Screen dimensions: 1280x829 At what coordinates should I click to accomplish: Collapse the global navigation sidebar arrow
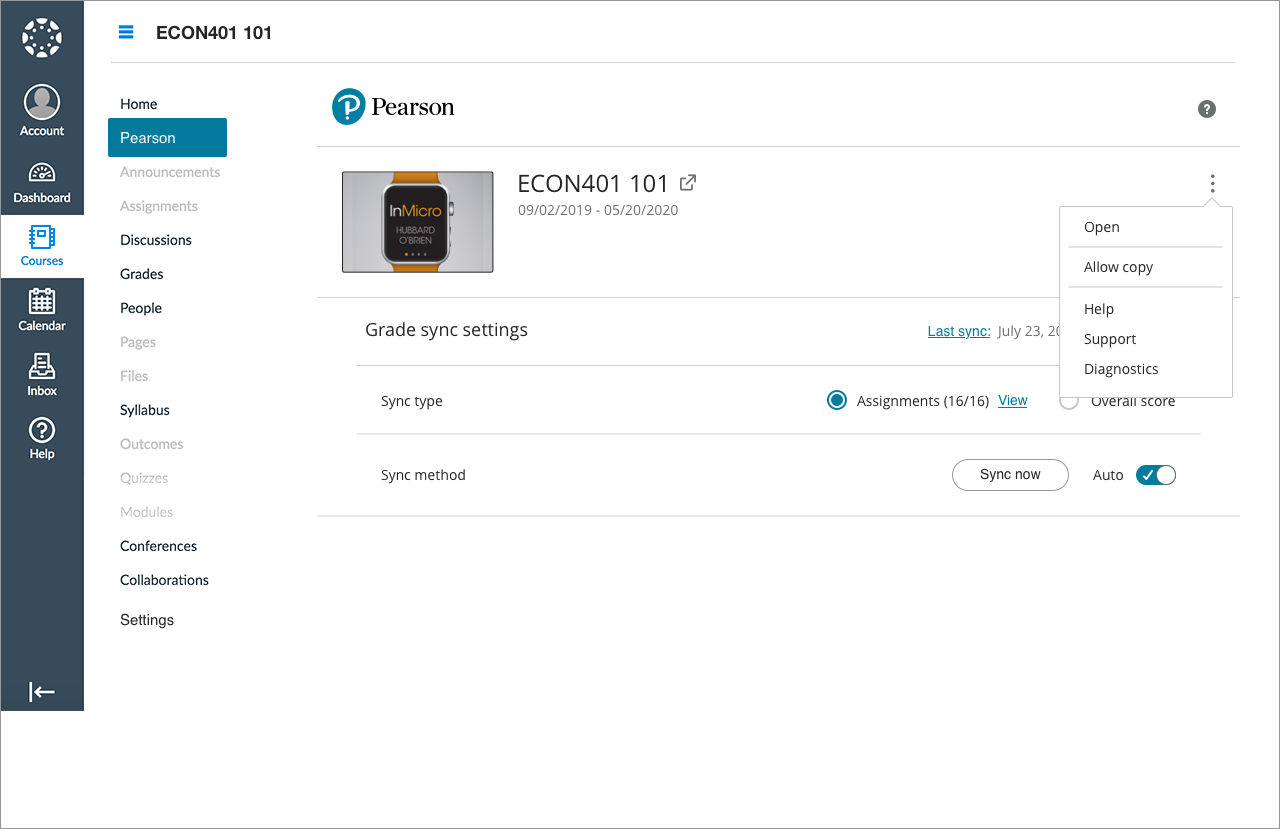click(42, 692)
